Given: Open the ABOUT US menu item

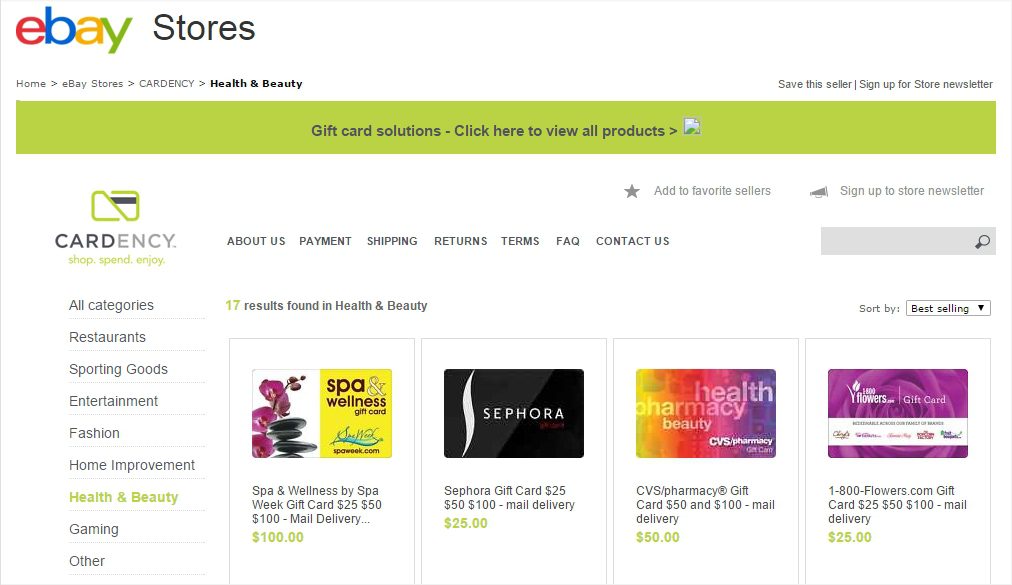Looking at the screenshot, I should [256, 241].
